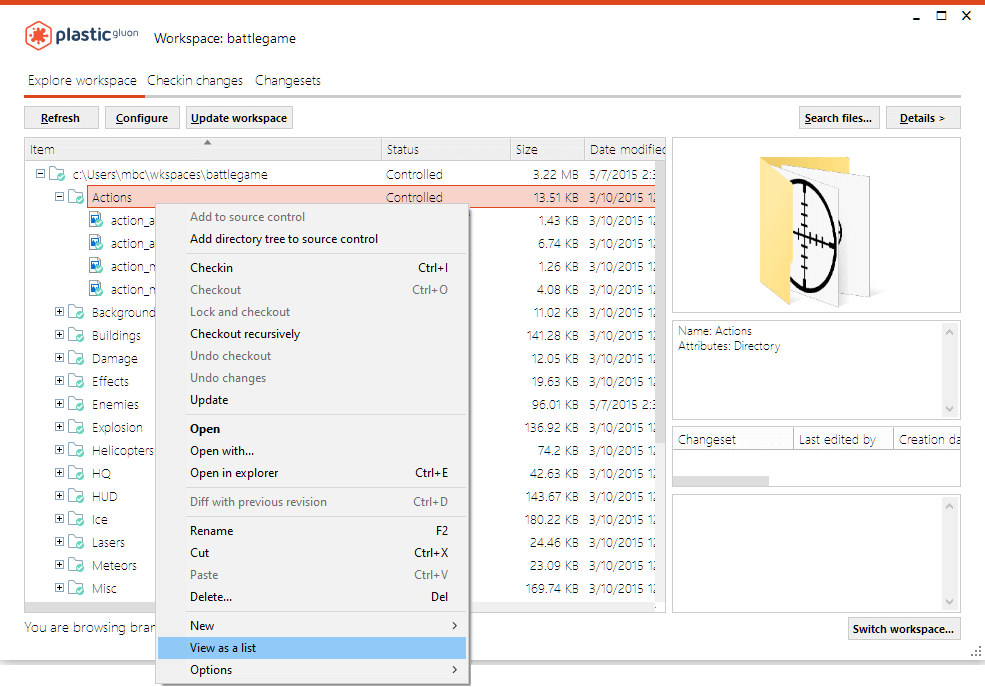Click the Background folder icon
Image resolution: width=985 pixels, height=687 pixels.
76,312
